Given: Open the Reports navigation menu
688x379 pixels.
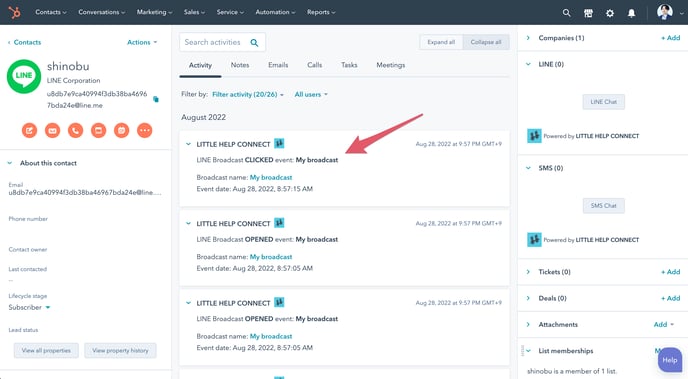Looking at the screenshot, I should [321, 12].
